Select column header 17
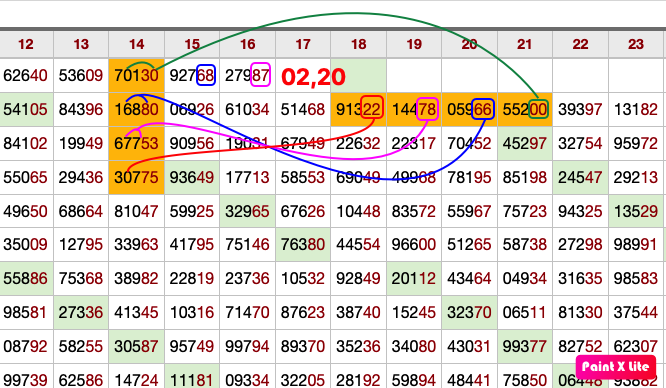The image size is (666, 388). (x=303, y=44)
